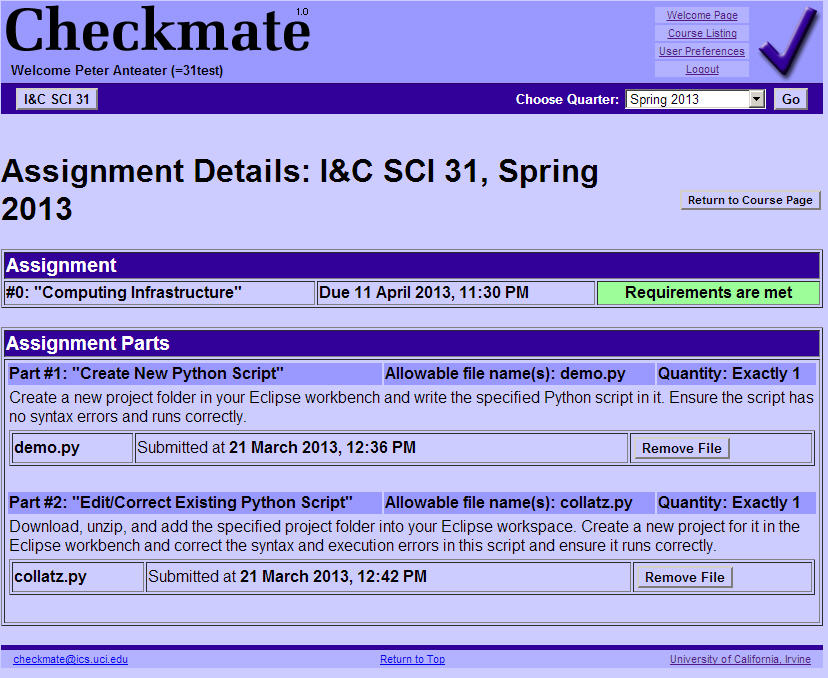Click the demo.py file name cell

[x=72, y=448]
